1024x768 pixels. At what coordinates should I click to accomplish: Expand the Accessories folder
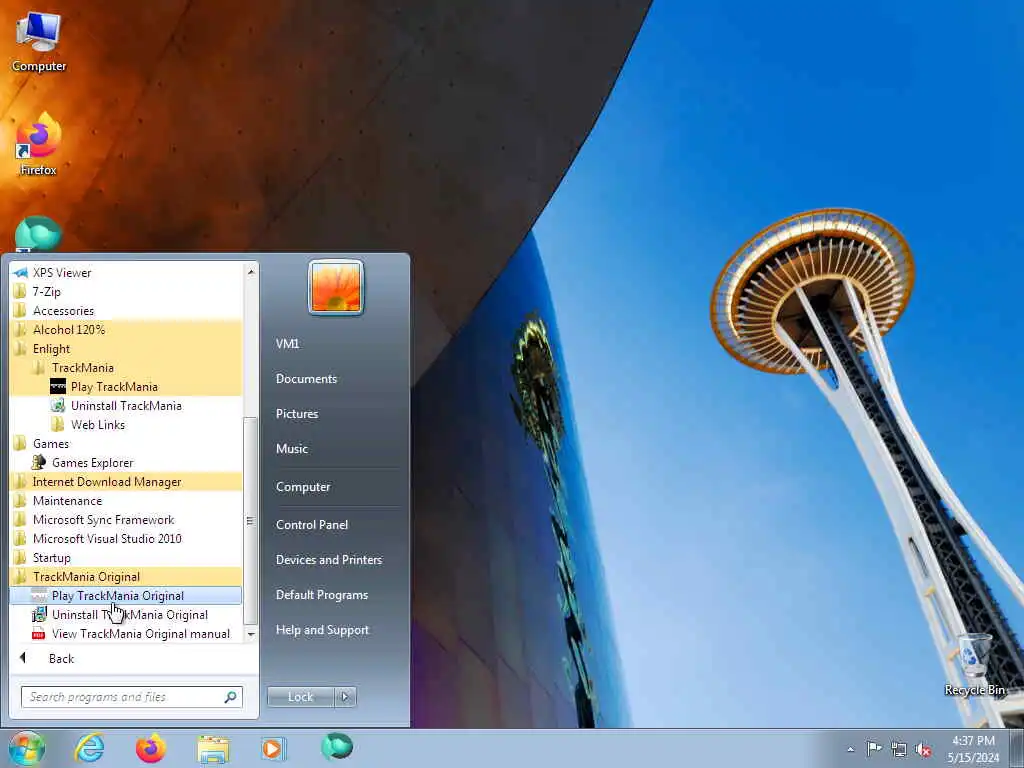pyautogui.click(x=127, y=310)
